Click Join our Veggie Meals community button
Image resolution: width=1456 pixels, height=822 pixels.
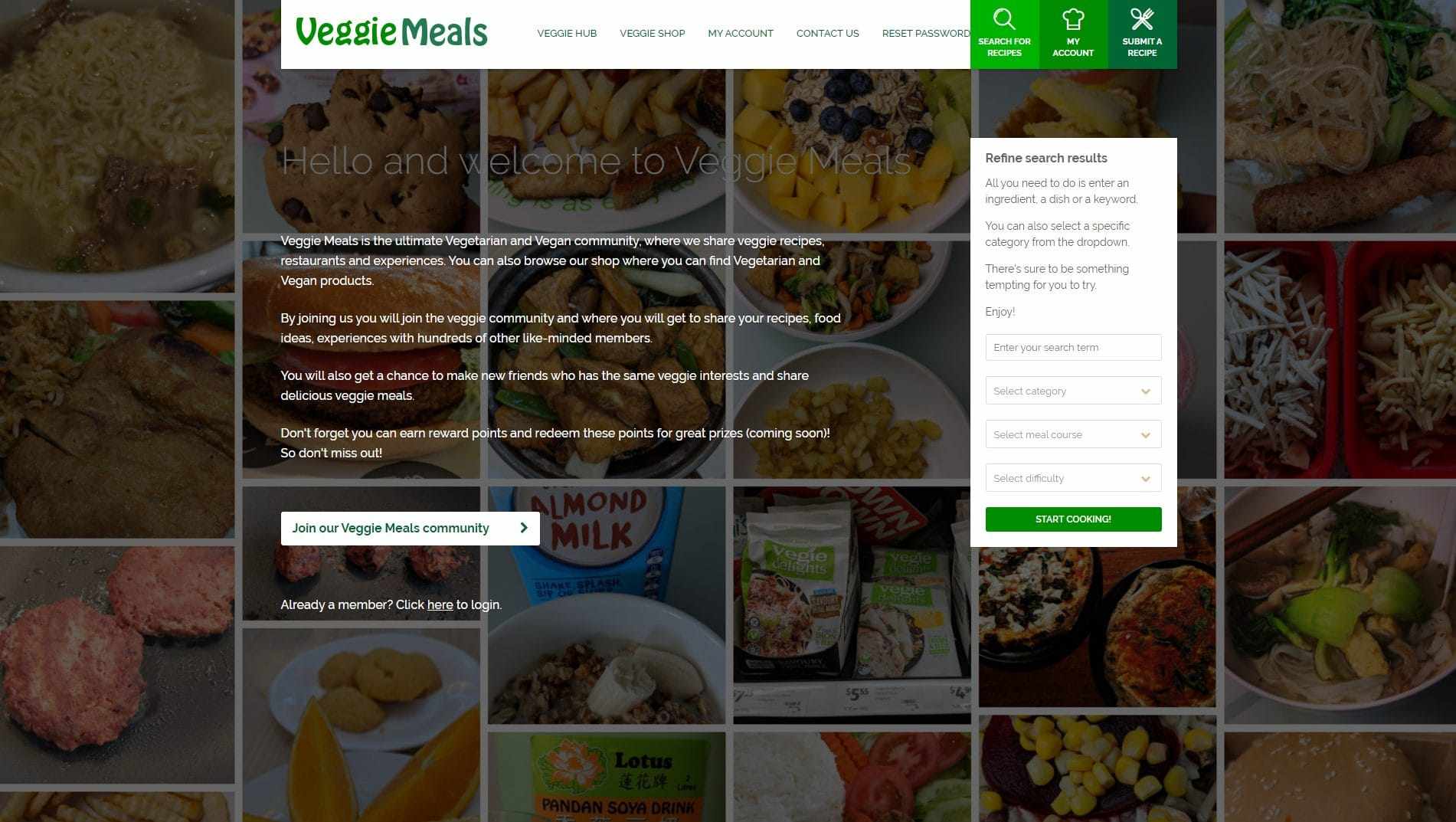click(410, 528)
